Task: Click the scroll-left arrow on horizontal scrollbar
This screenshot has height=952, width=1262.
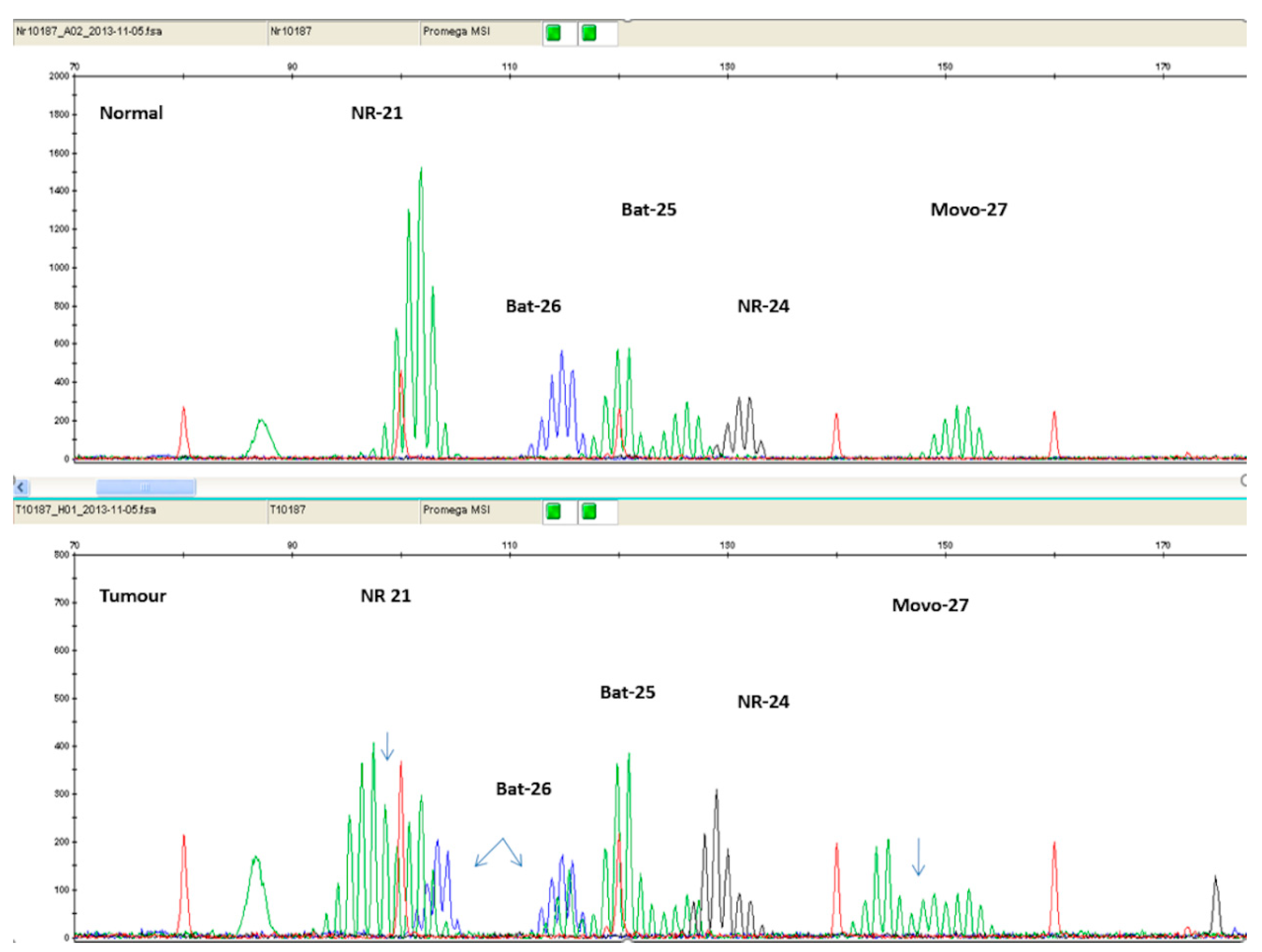Action: click(x=21, y=487)
